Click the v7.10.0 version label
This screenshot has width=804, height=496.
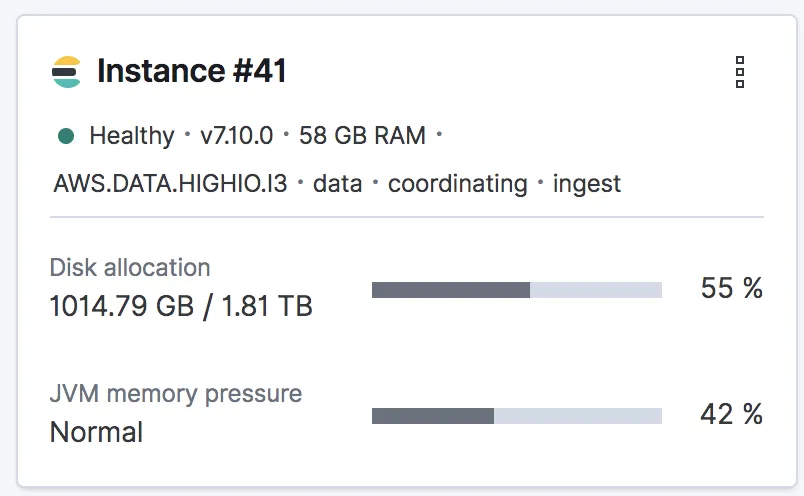click(x=238, y=136)
